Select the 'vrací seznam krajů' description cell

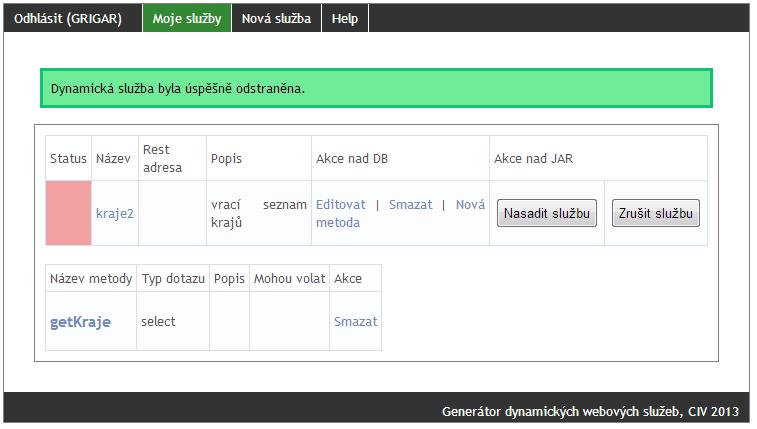point(259,213)
